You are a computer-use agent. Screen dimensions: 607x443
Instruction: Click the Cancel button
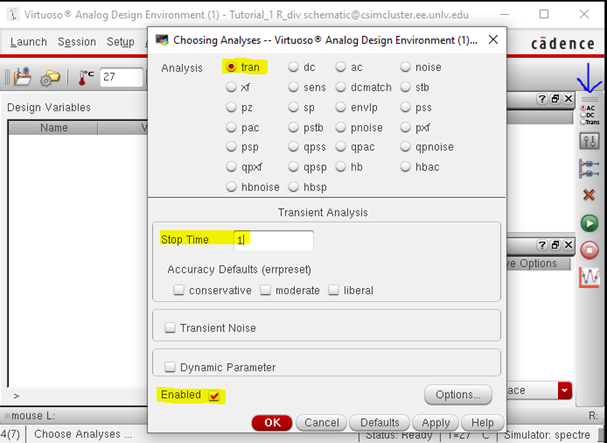pos(322,422)
